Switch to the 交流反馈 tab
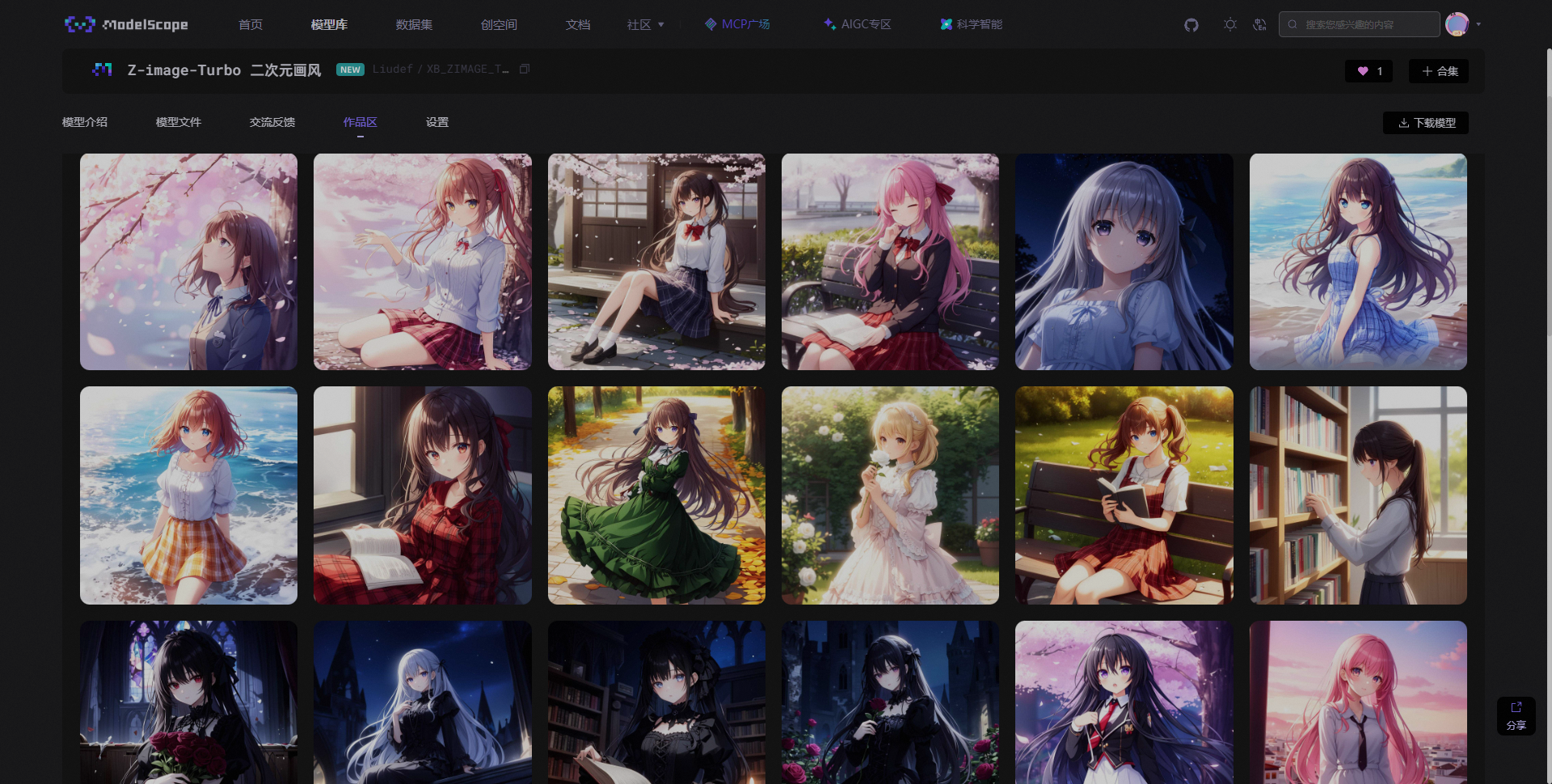The width and height of the screenshot is (1552, 784). coord(272,122)
